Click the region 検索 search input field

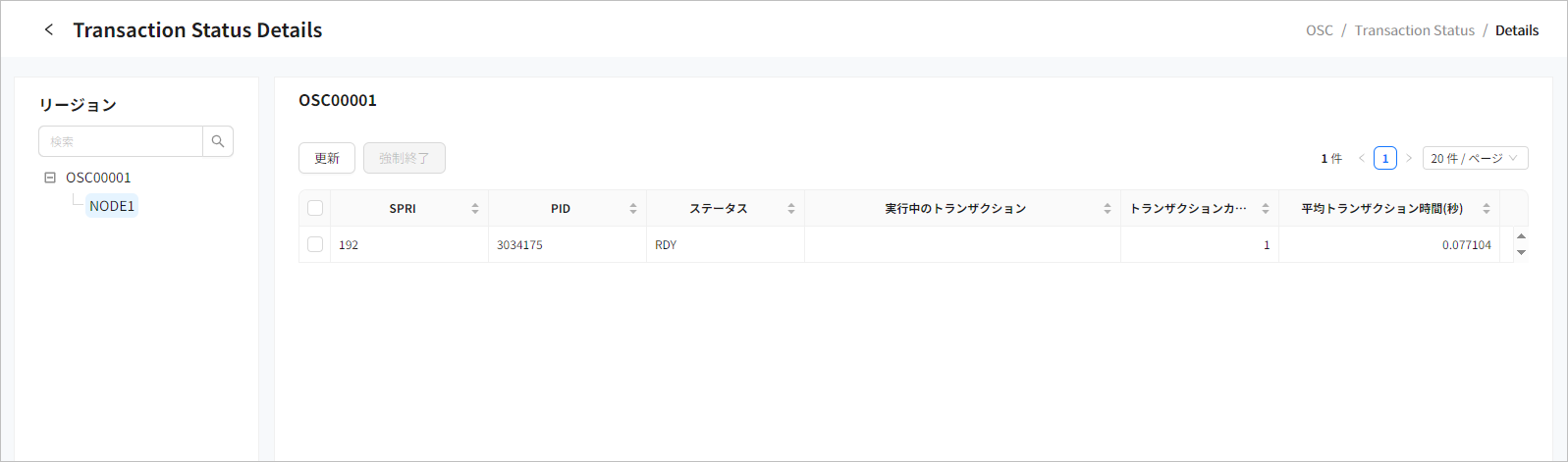(x=121, y=141)
